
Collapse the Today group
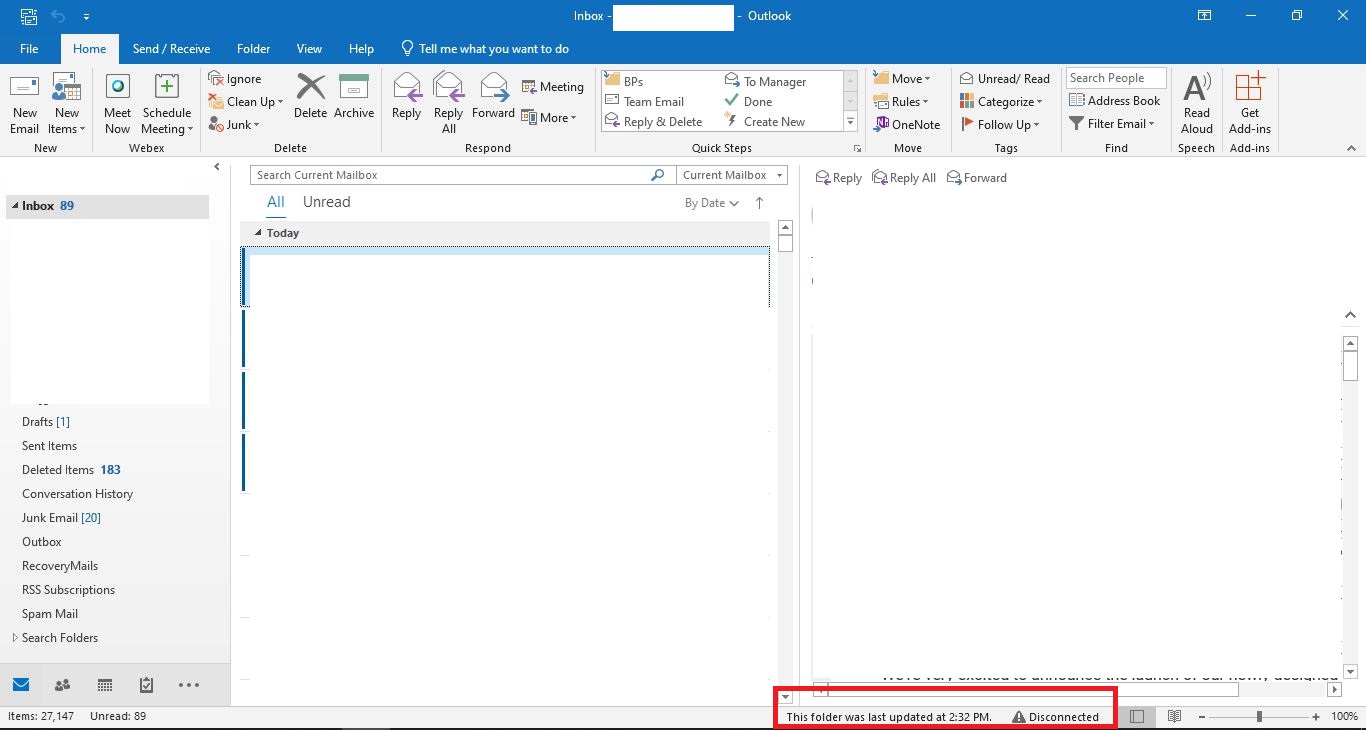258,233
